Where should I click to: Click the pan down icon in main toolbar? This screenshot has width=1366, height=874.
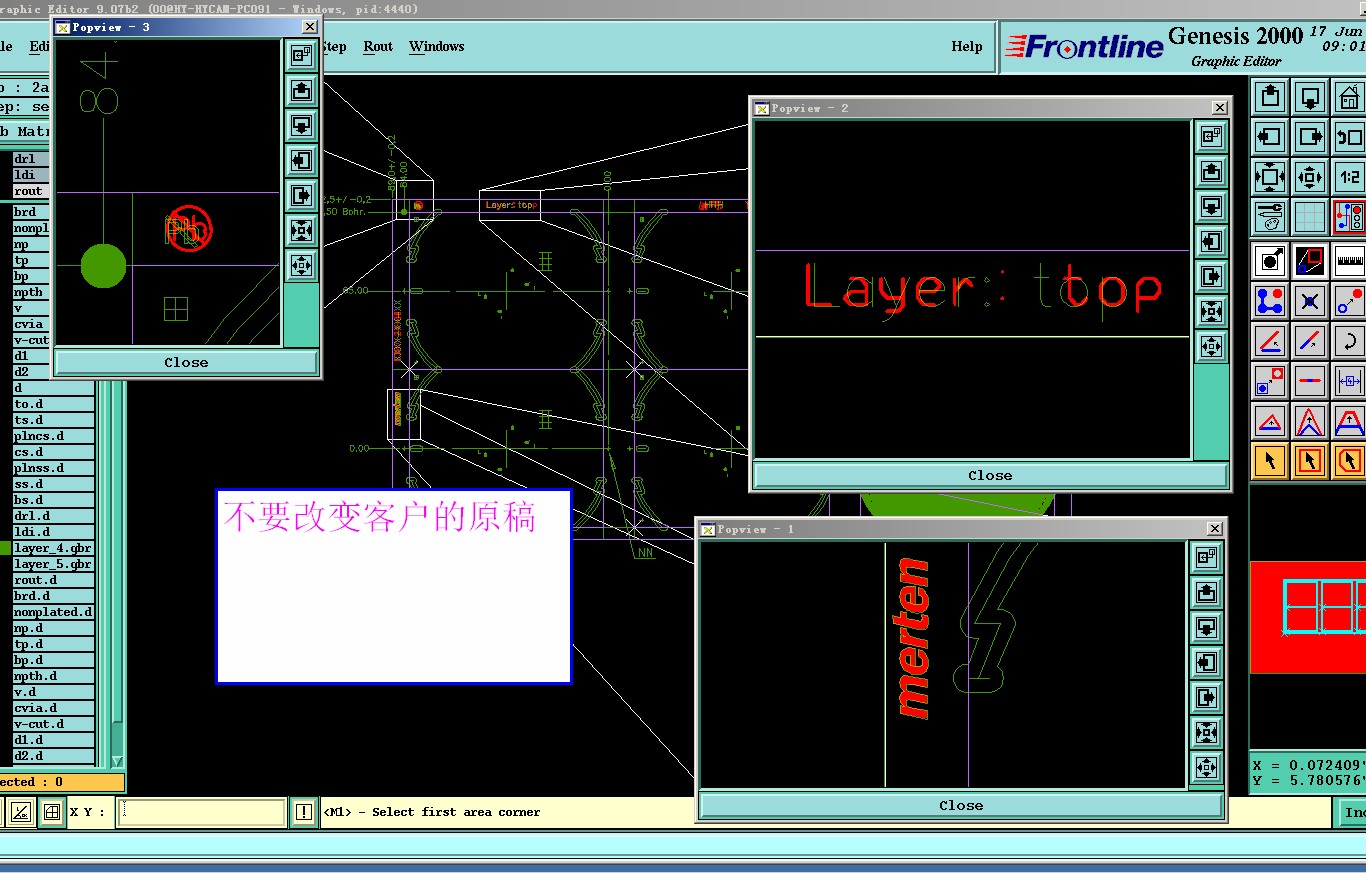click(1310, 97)
